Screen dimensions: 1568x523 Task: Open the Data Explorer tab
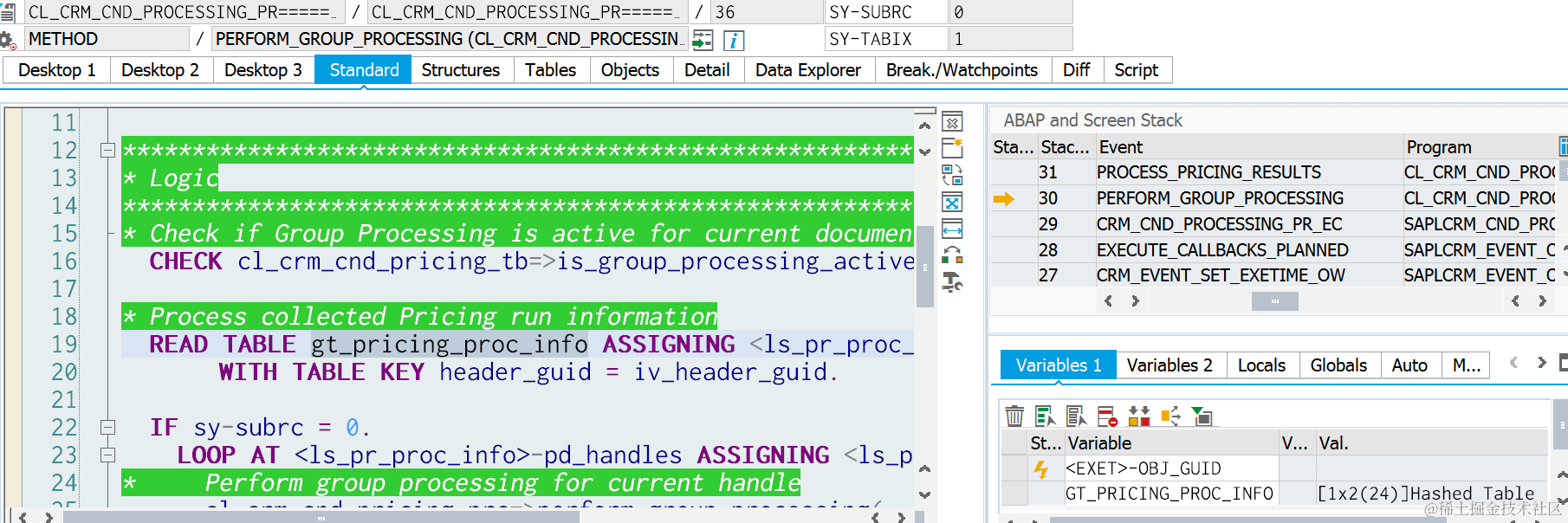pos(808,70)
